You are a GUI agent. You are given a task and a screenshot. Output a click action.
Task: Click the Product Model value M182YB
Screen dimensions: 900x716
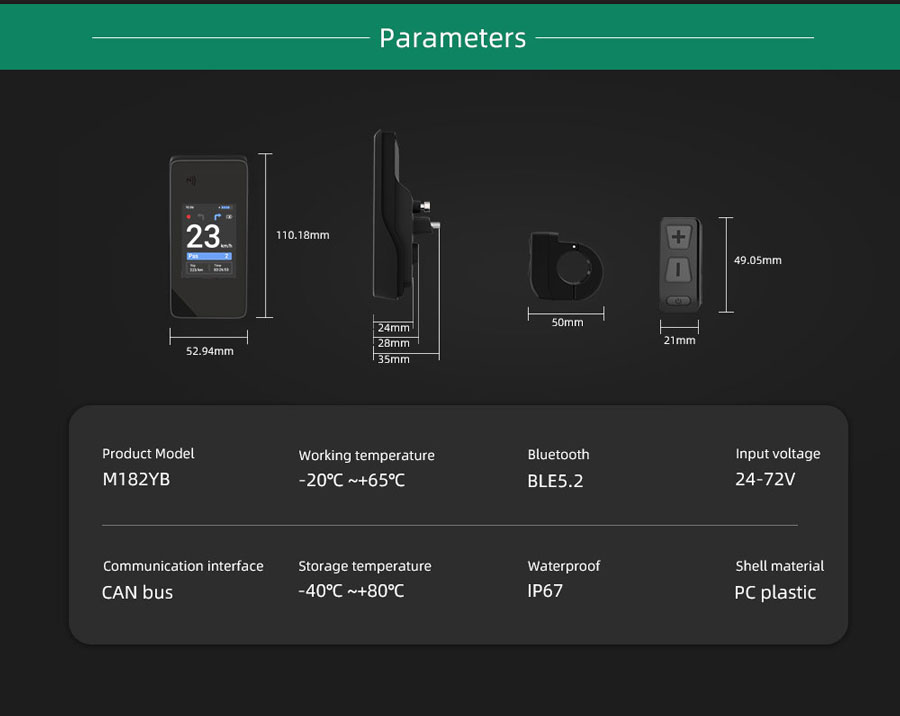(x=136, y=479)
